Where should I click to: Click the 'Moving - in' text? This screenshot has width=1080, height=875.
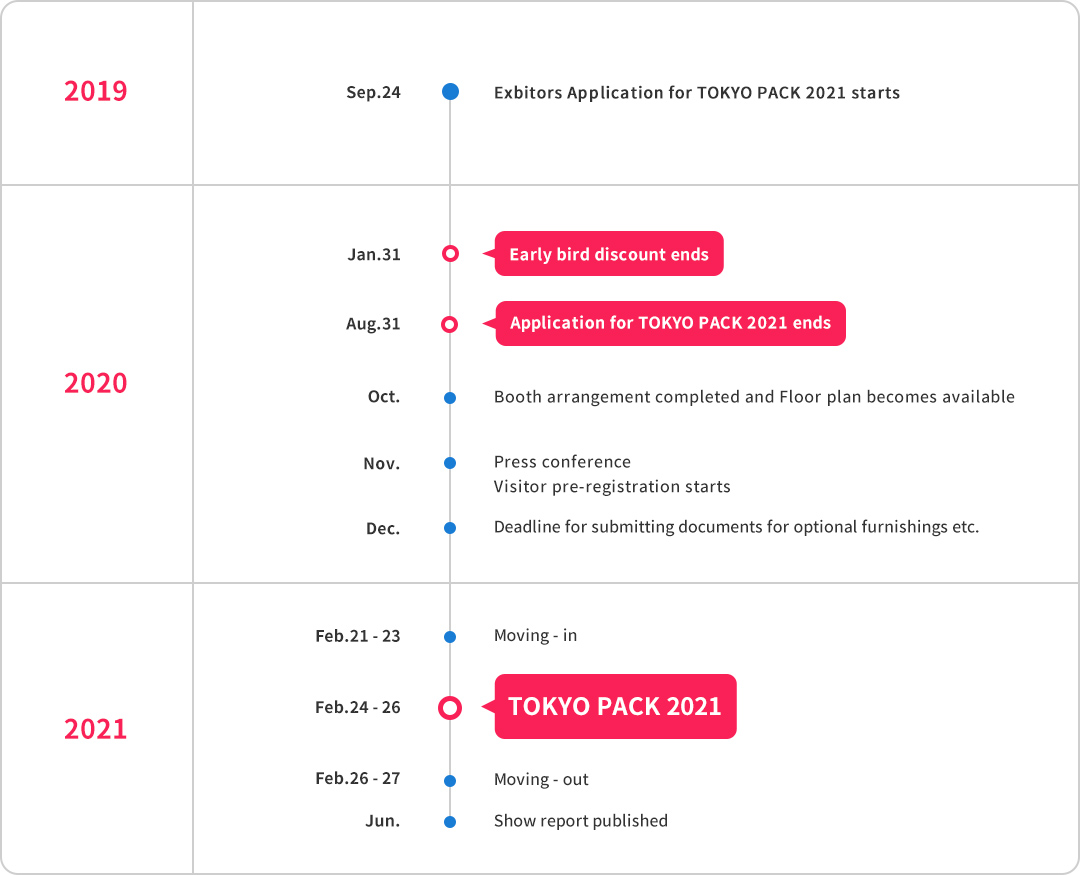[535, 635]
